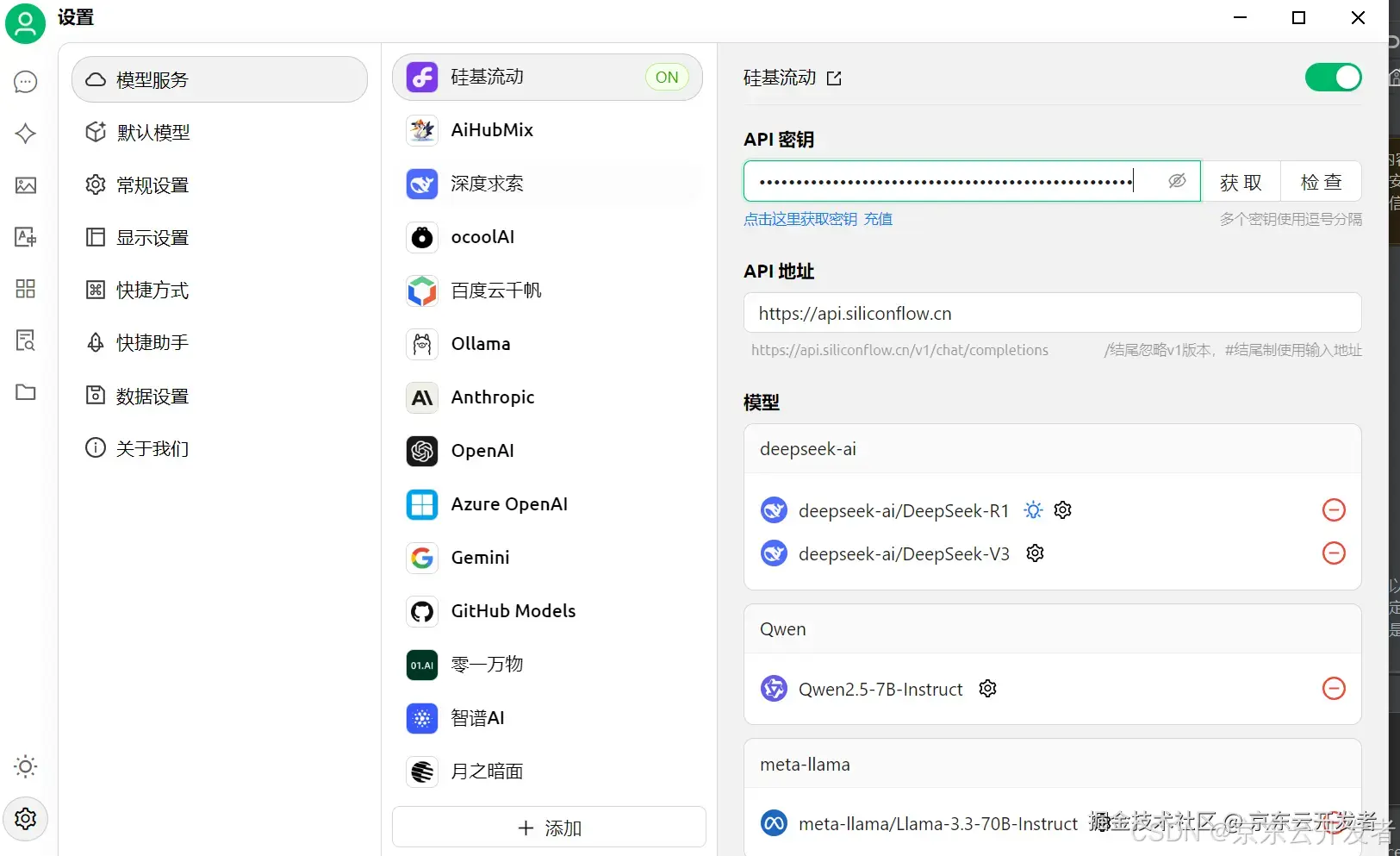Viewport: 1400px width, 856px height.
Task: Open the agents star sidebar icon
Action: click(x=26, y=134)
